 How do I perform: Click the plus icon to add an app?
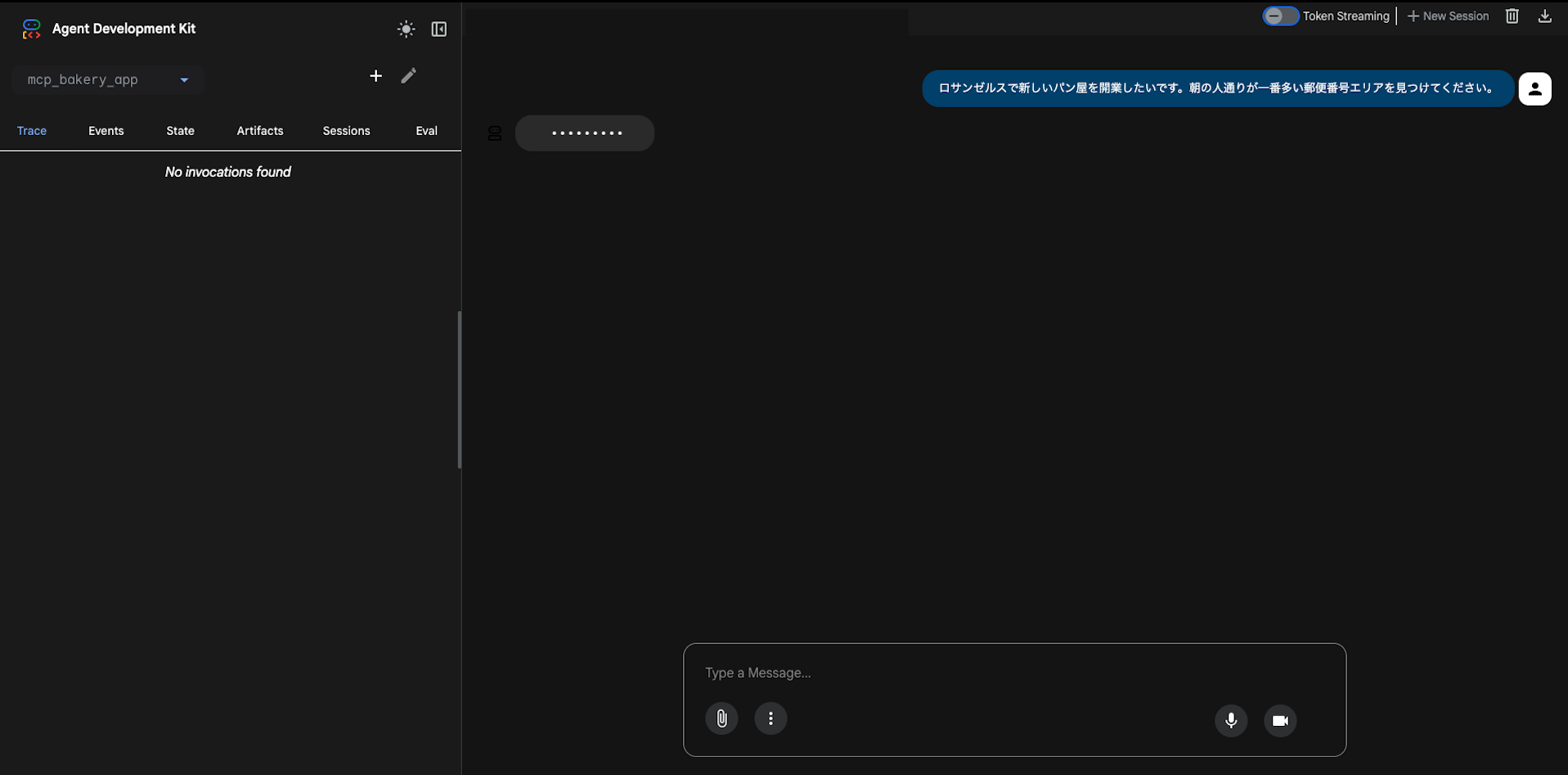375,76
